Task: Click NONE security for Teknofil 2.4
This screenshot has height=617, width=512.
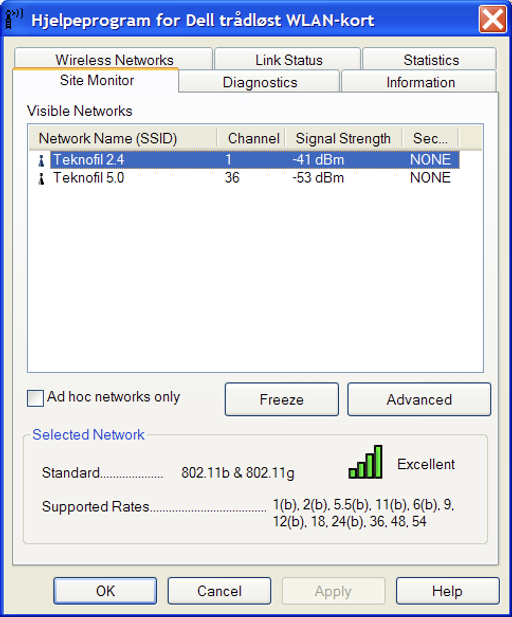Action: click(430, 160)
